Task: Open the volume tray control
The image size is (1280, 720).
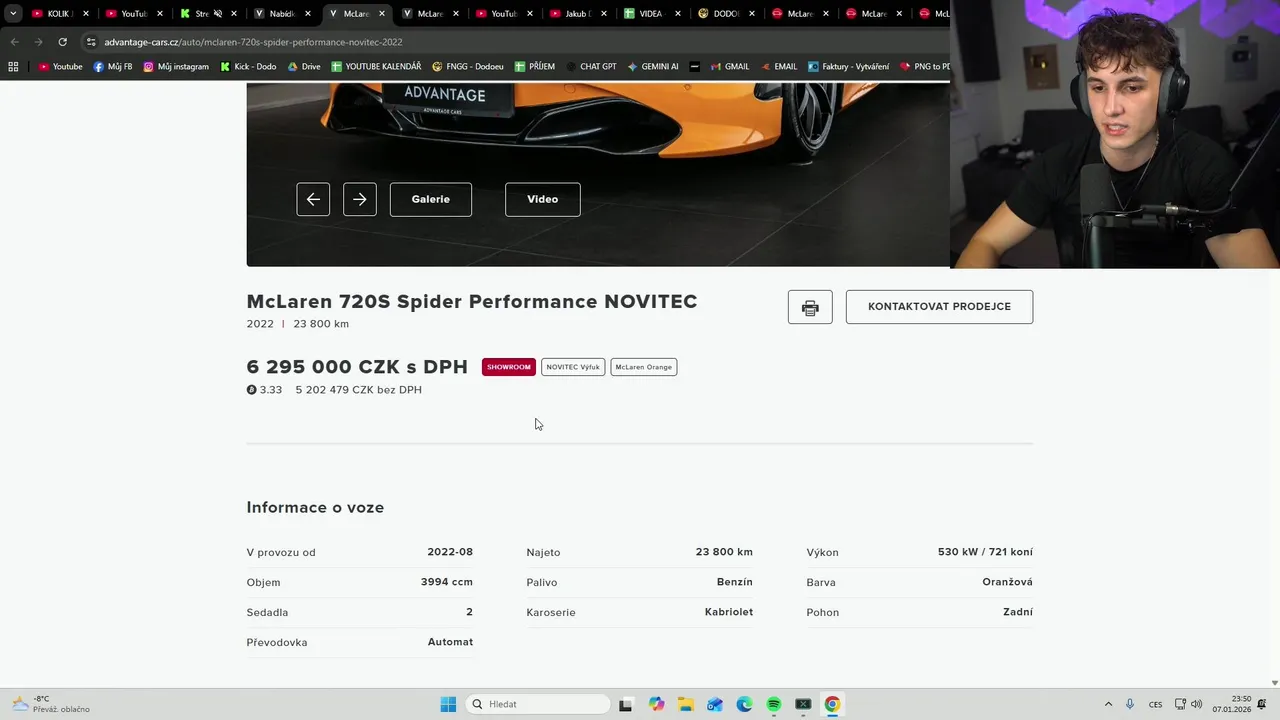Action: (1197, 704)
